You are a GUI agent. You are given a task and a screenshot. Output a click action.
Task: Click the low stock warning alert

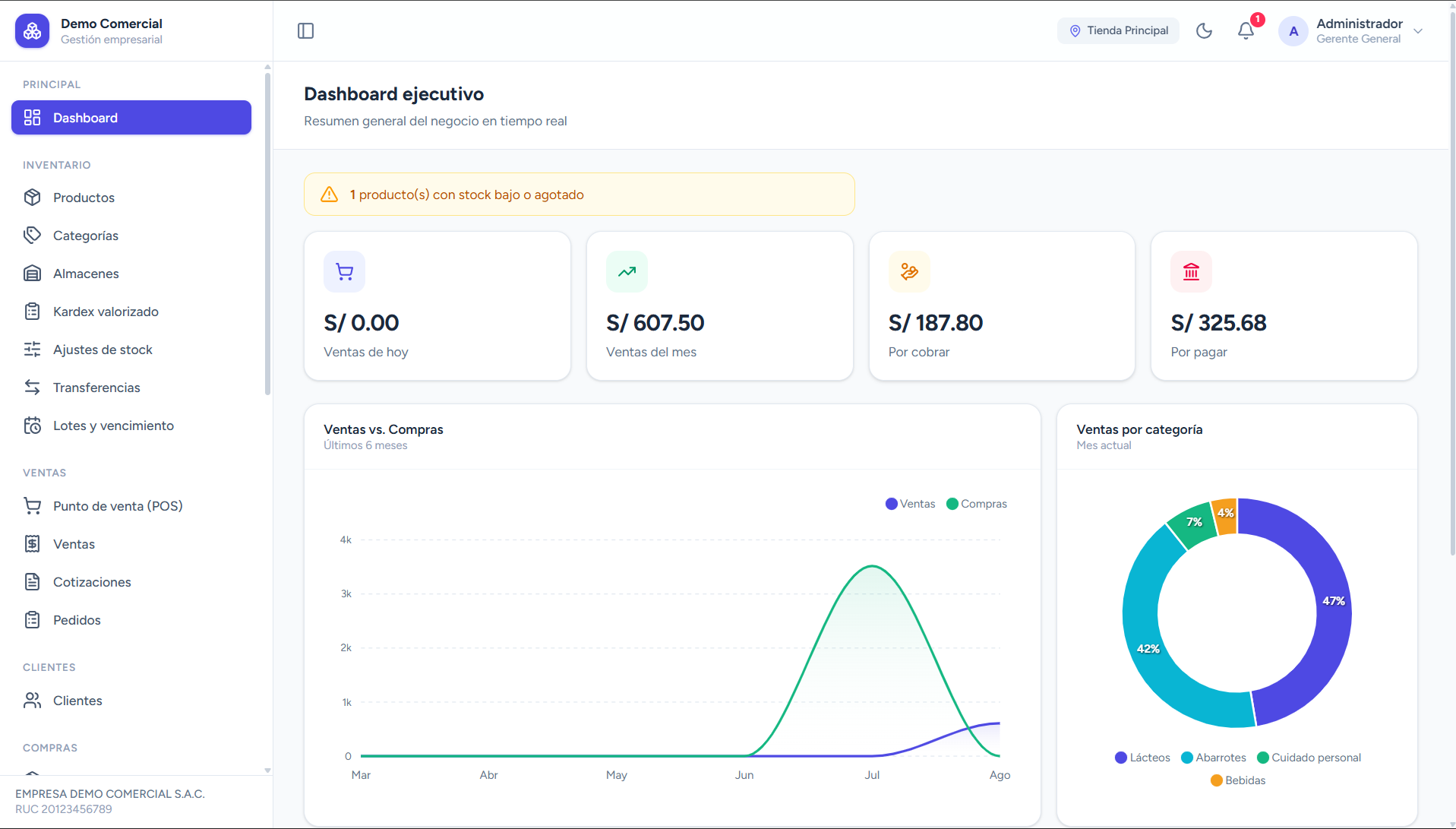tap(579, 195)
